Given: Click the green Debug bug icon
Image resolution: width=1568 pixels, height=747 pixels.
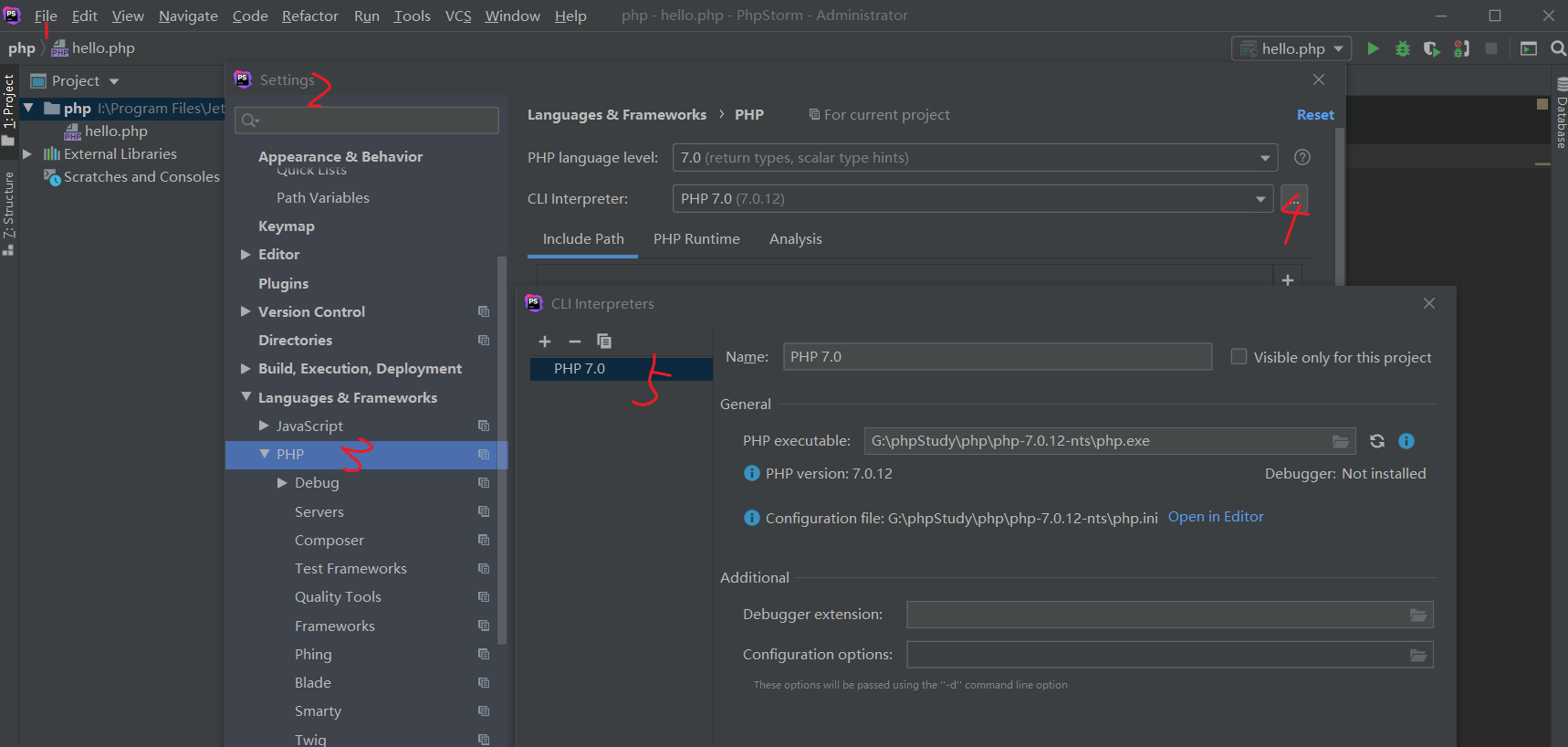Looking at the screenshot, I should tap(1403, 48).
